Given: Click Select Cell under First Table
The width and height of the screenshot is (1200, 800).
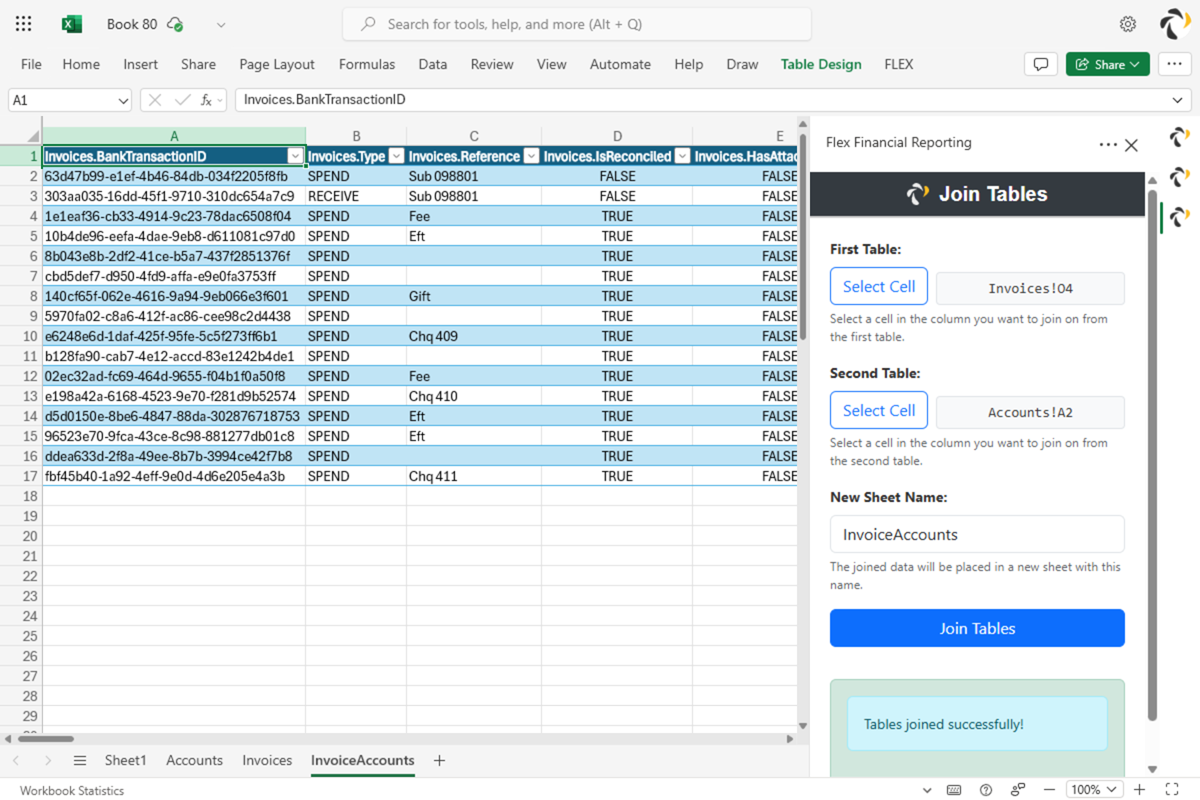Looking at the screenshot, I should (879, 286).
